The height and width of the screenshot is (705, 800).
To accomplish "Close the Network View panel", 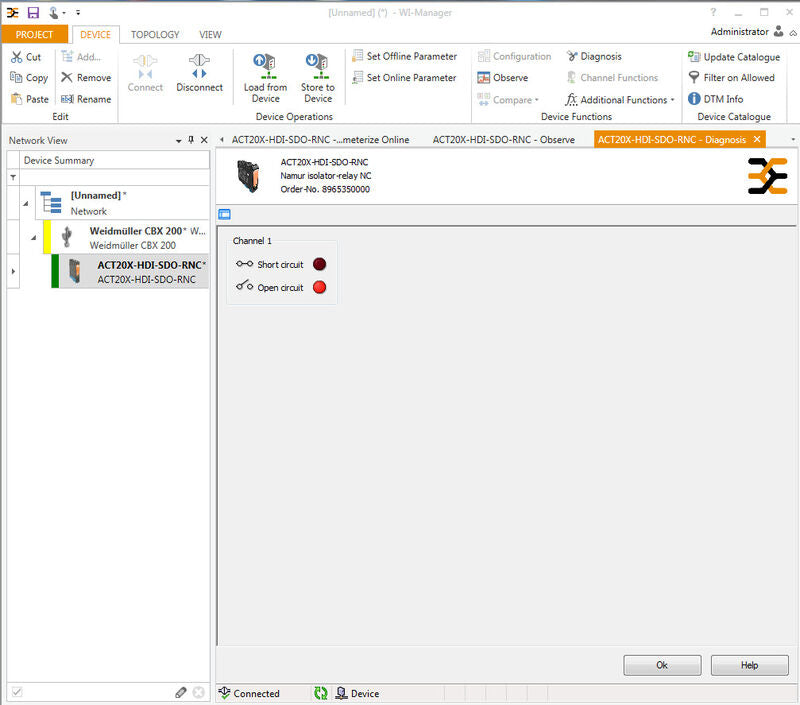I will [x=204, y=140].
